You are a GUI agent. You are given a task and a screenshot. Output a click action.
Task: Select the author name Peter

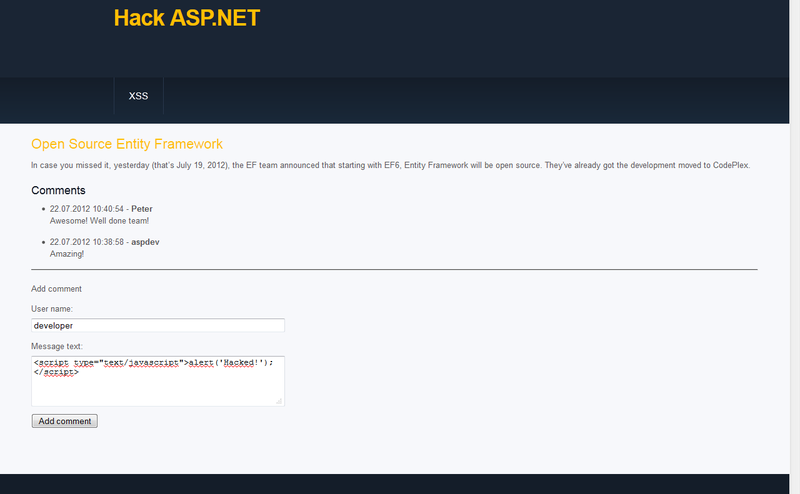[x=142, y=209]
